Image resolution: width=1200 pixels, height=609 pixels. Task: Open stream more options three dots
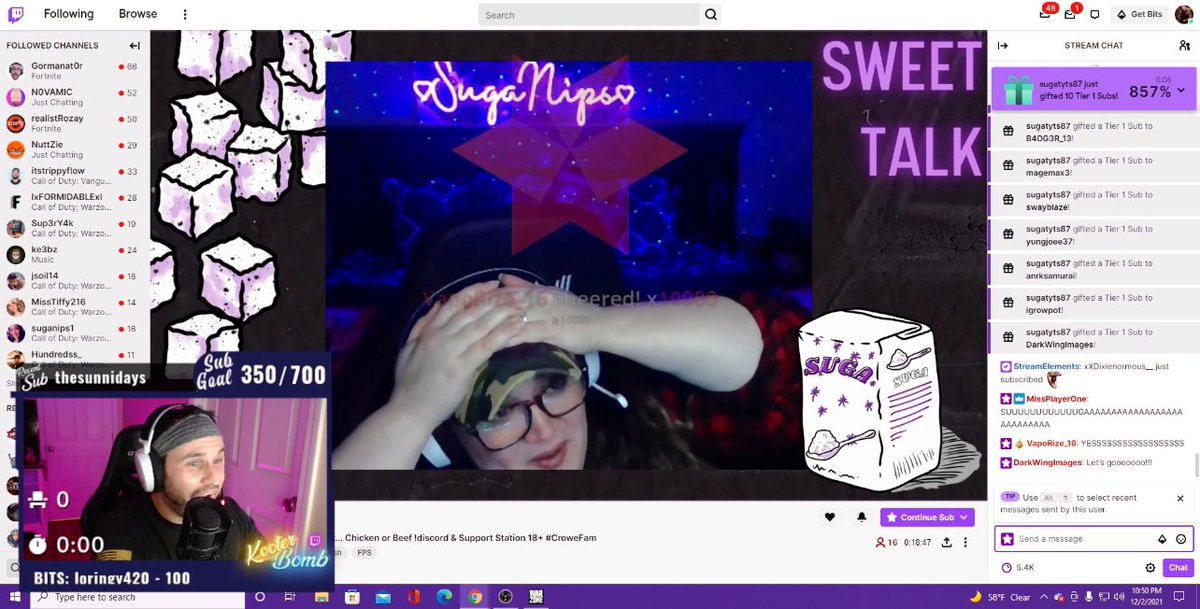click(x=965, y=542)
